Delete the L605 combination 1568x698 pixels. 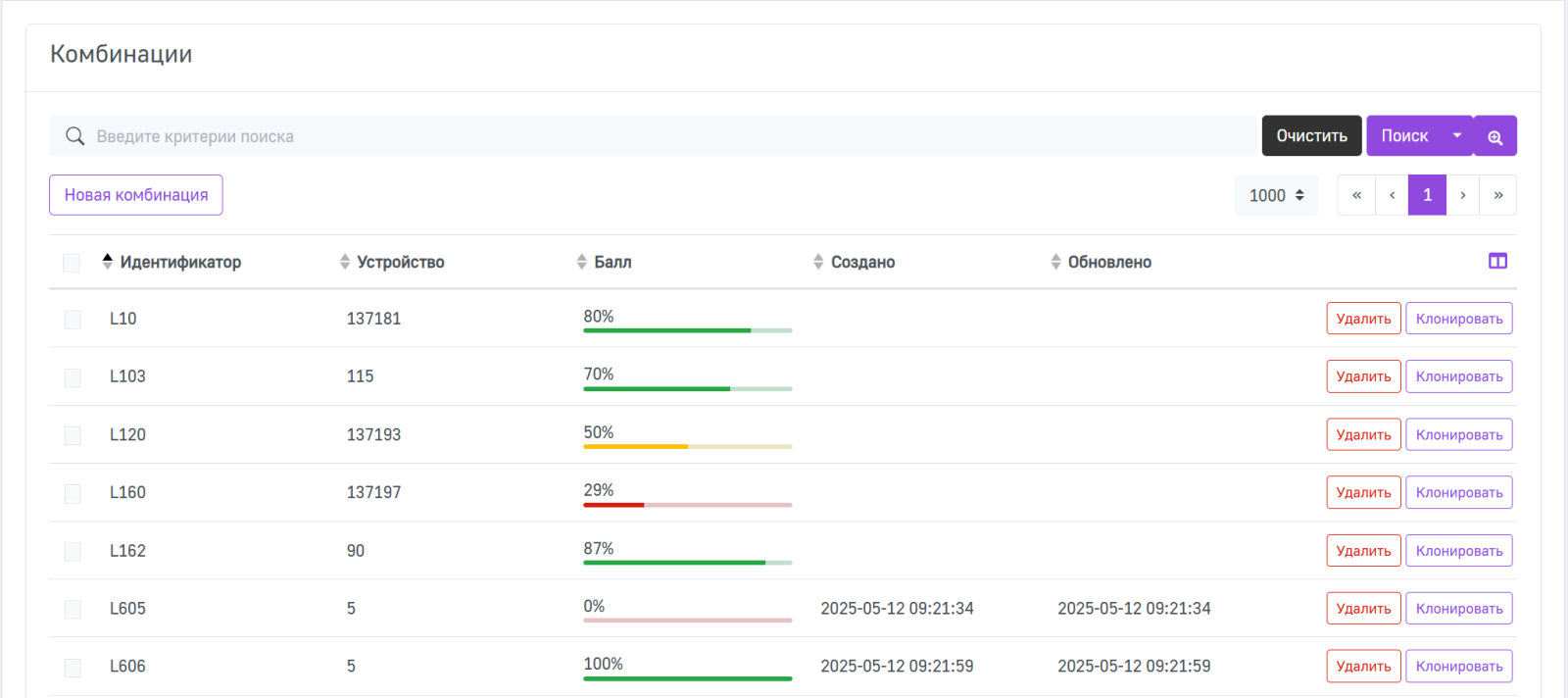[x=1363, y=608]
